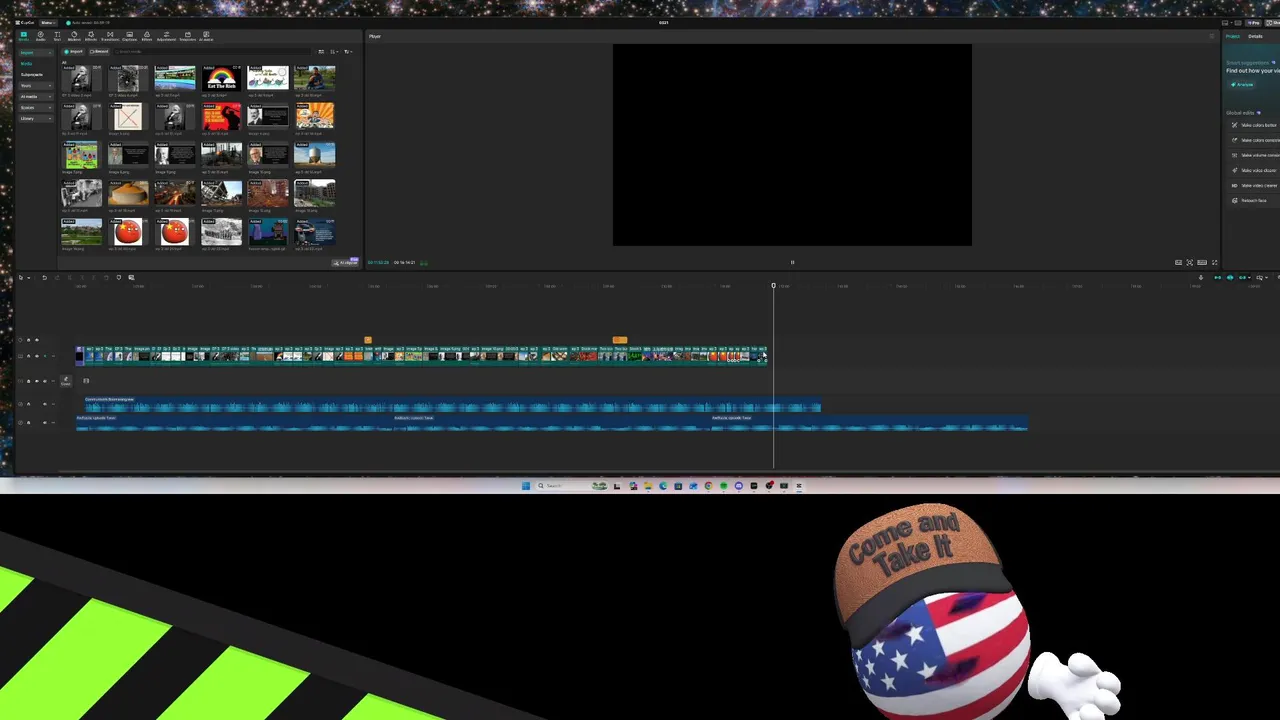Switch to the Project tab
1280x720 pixels.
(x=1233, y=36)
